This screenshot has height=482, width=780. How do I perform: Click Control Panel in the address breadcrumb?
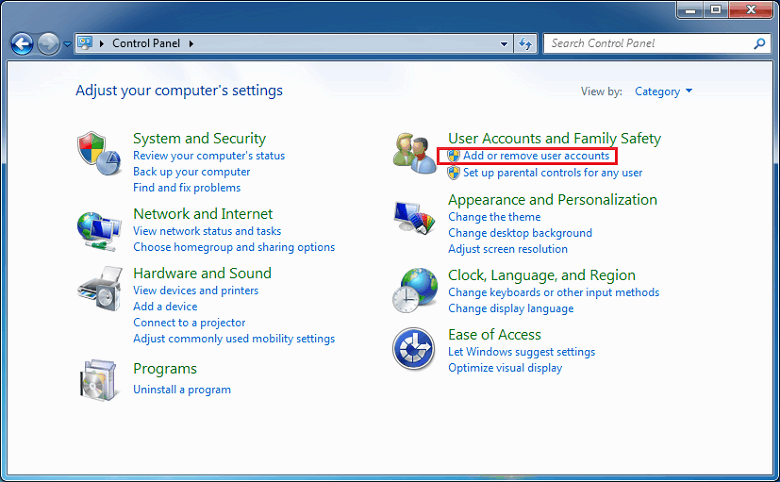point(147,44)
